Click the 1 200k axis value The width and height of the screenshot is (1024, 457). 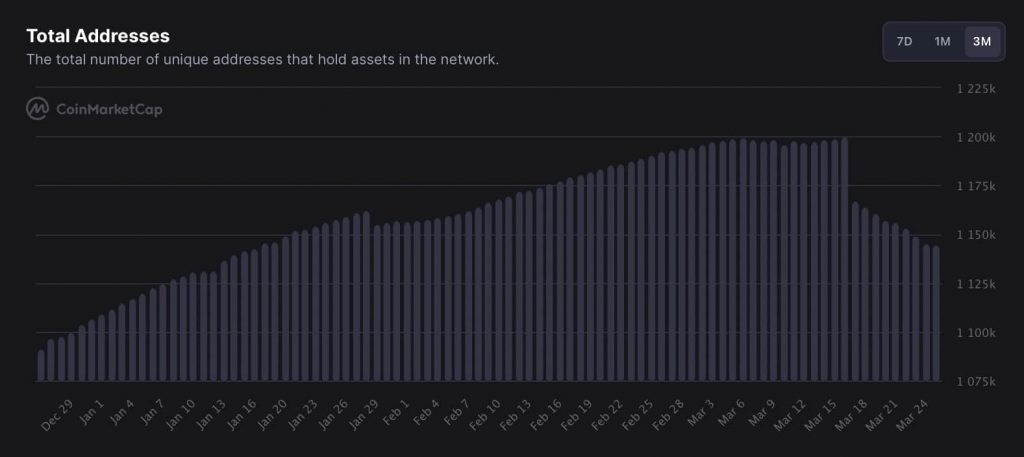point(976,137)
